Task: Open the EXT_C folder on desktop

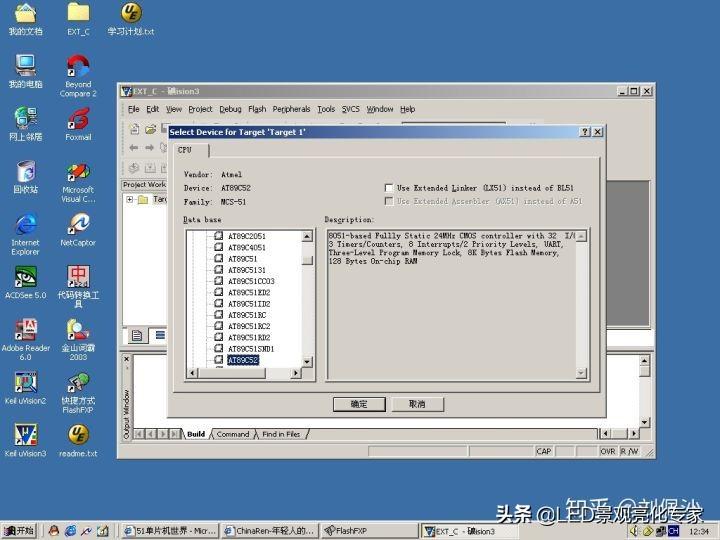Action: 79,18
